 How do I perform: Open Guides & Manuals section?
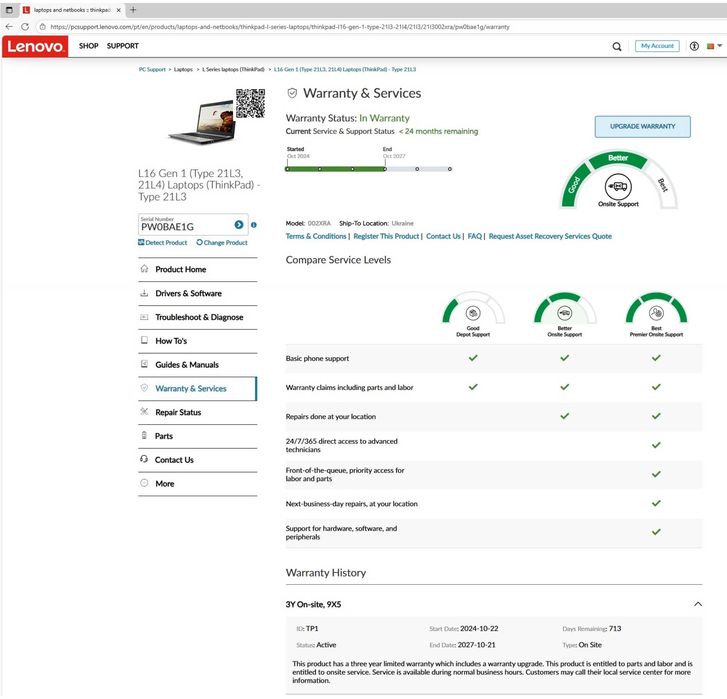198,365
